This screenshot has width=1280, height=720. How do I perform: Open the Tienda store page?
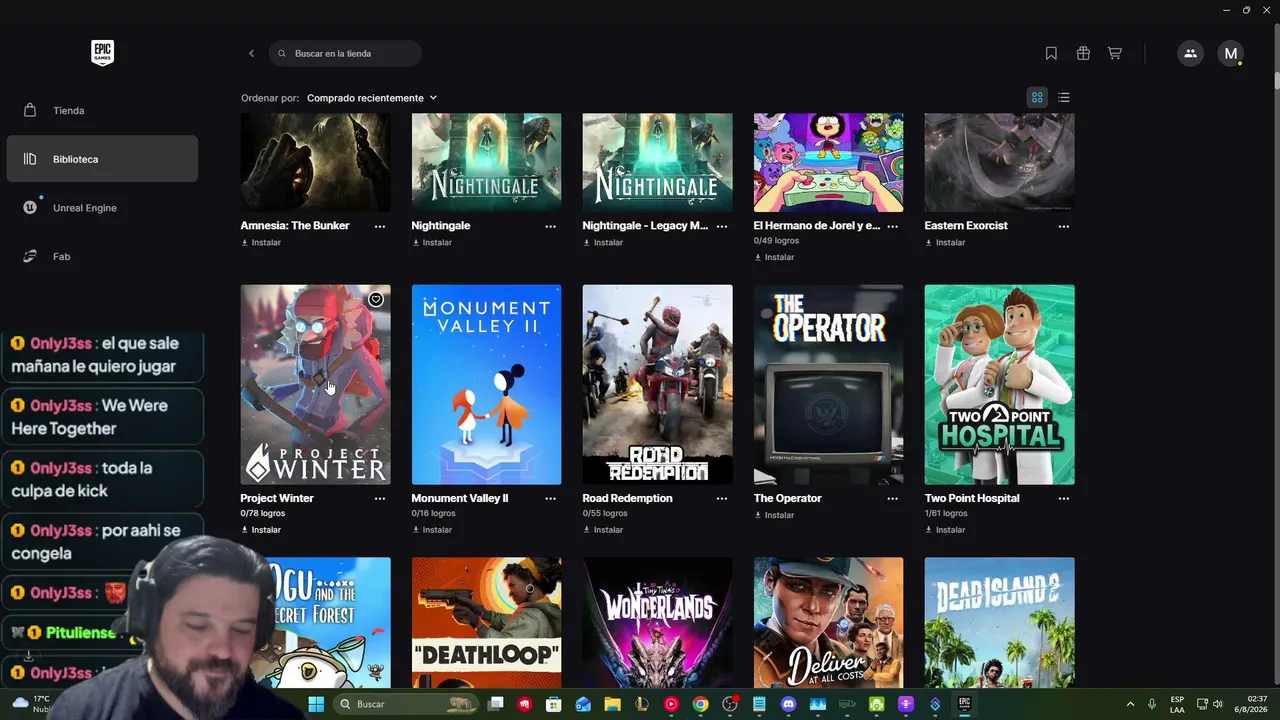102,110
